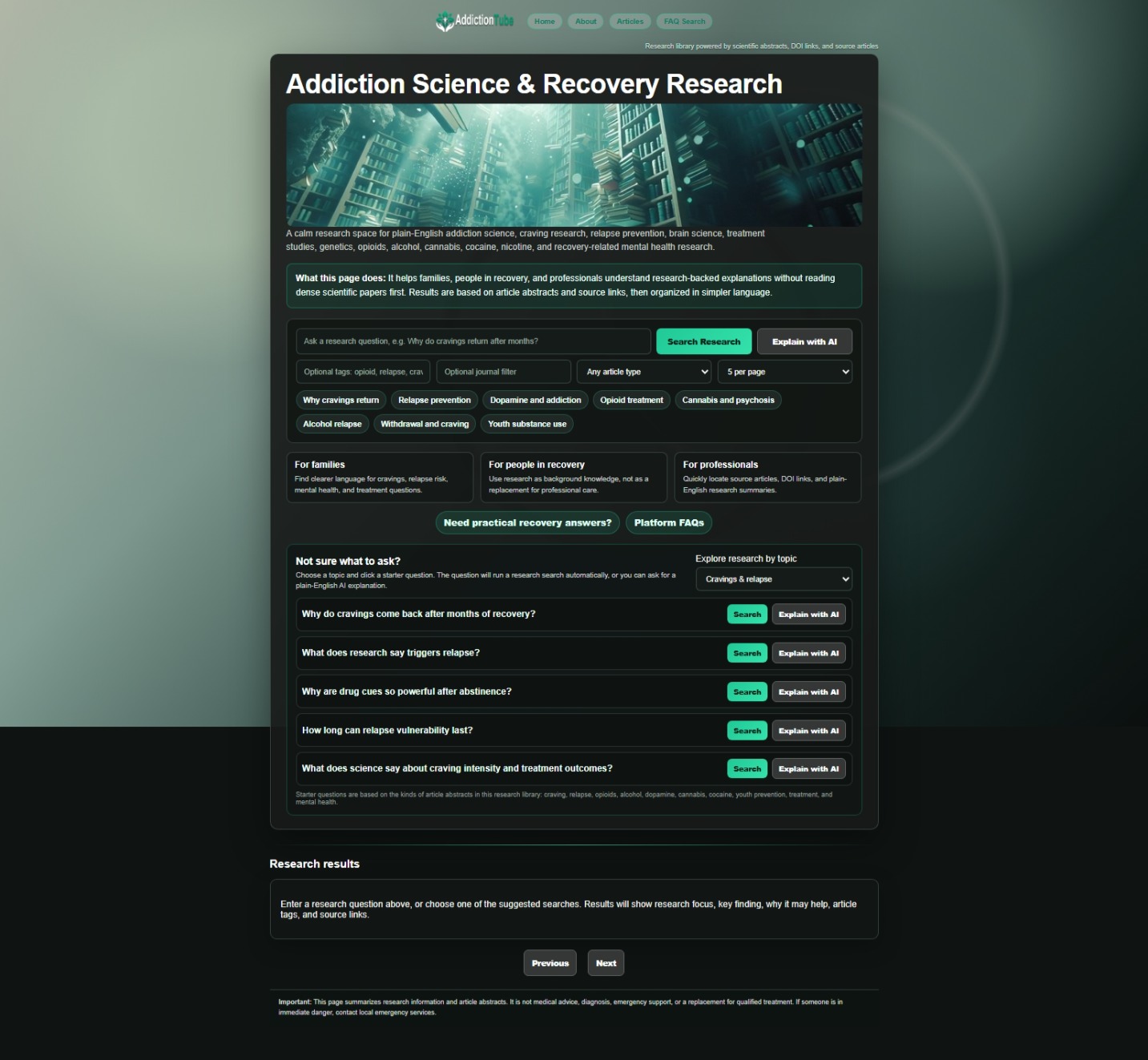The image size is (1148, 1060).
Task: Focus the Optional journal filter field
Action: point(503,372)
